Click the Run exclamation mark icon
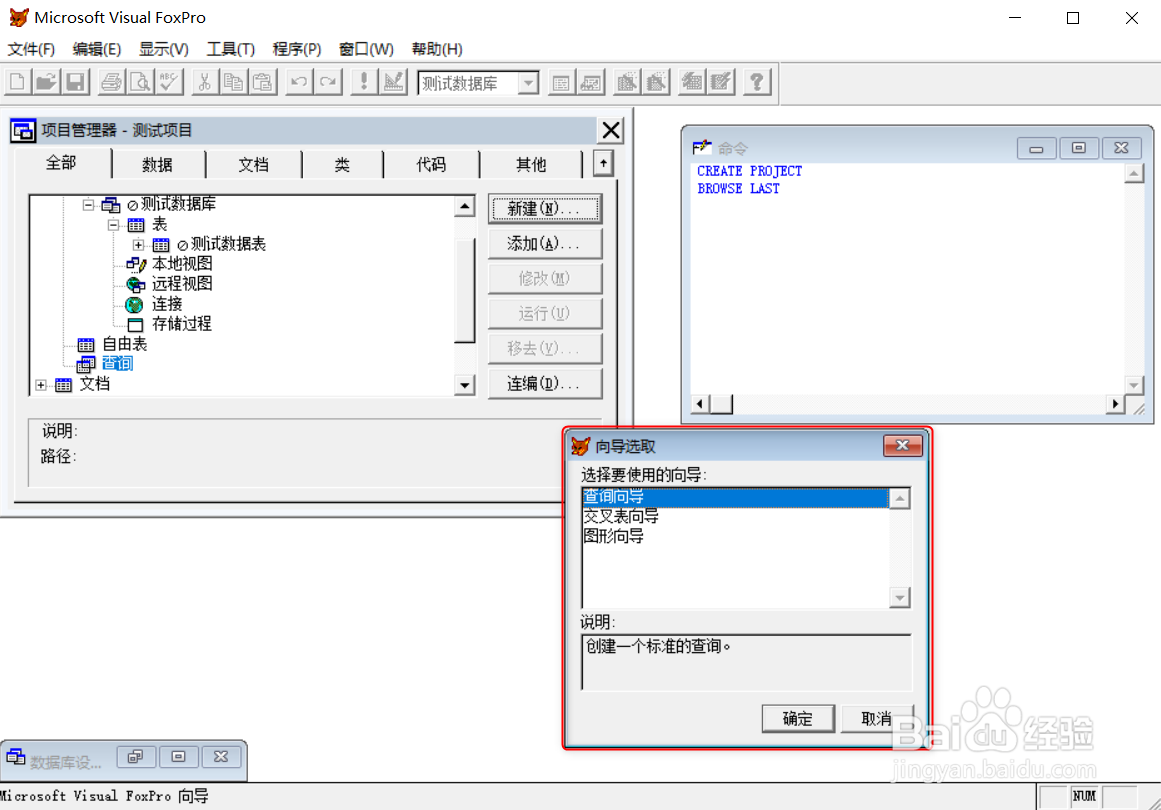1161x810 pixels. [364, 82]
